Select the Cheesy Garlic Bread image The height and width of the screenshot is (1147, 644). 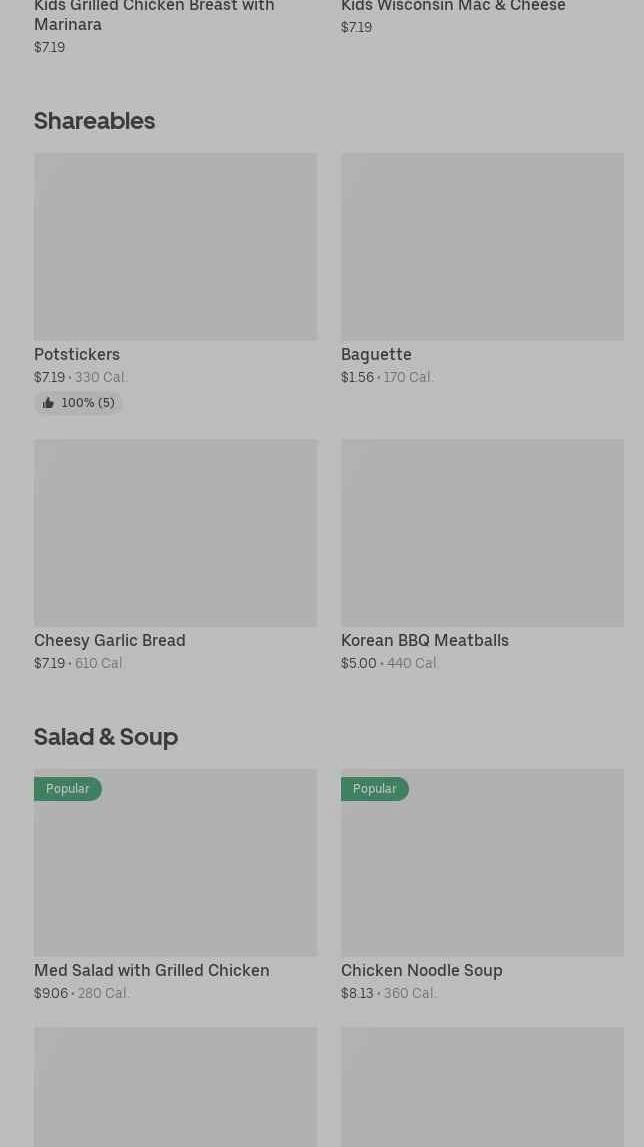point(176,533)
